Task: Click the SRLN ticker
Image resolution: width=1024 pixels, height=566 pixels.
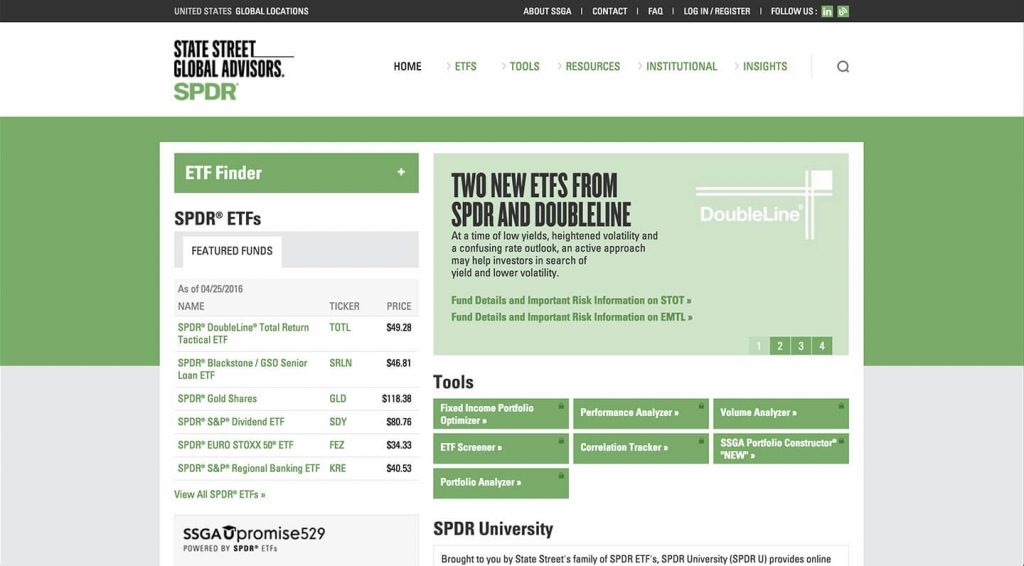Action: 340,363
